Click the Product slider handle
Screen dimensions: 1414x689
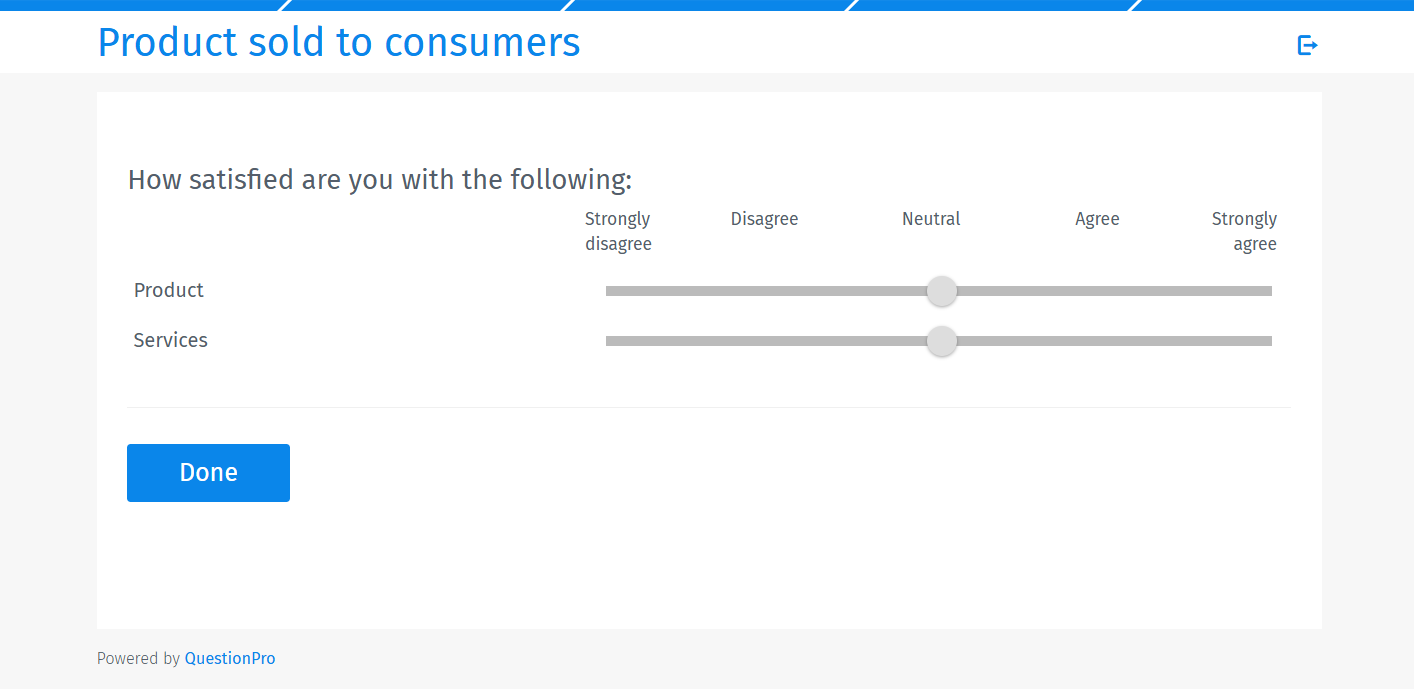pyautogui.click(x=941, y=290)
